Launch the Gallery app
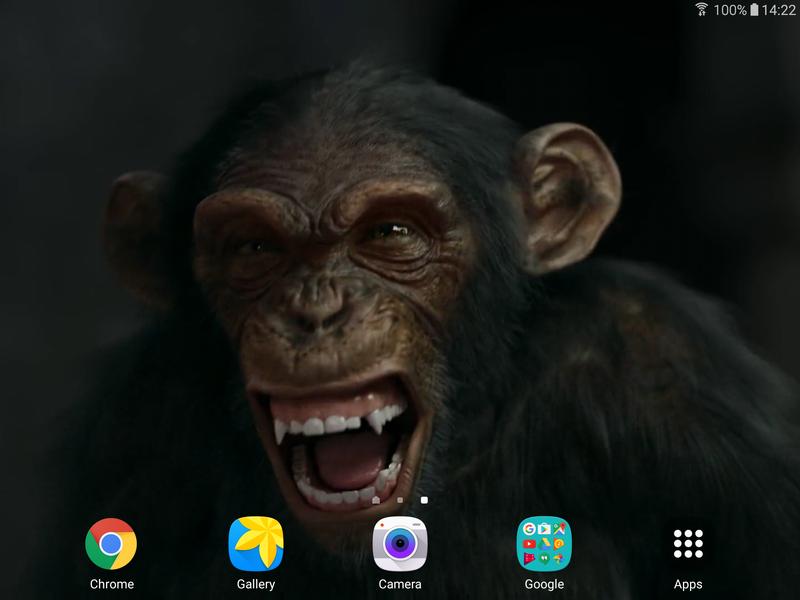Viewport: 800px width, 600px height. click(256, 544)
